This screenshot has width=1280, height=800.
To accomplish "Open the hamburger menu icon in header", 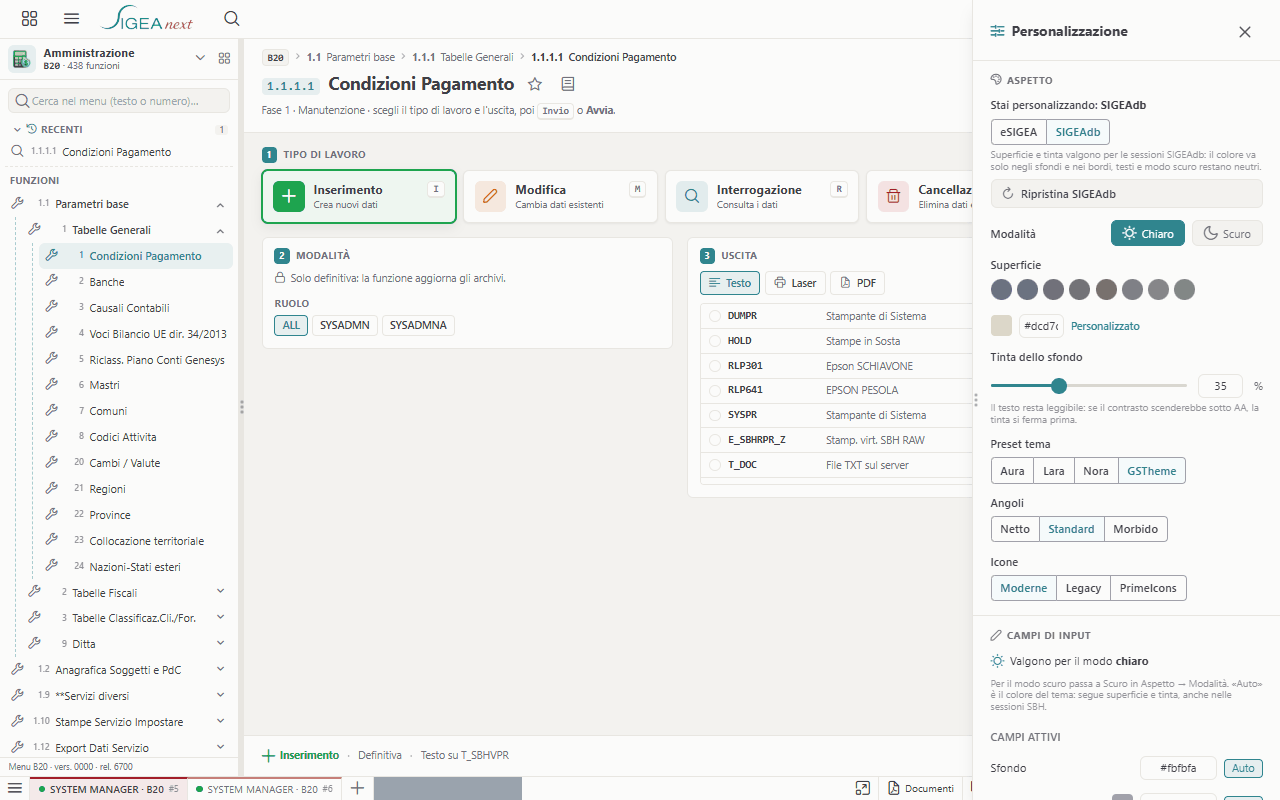I will (71, 18).
